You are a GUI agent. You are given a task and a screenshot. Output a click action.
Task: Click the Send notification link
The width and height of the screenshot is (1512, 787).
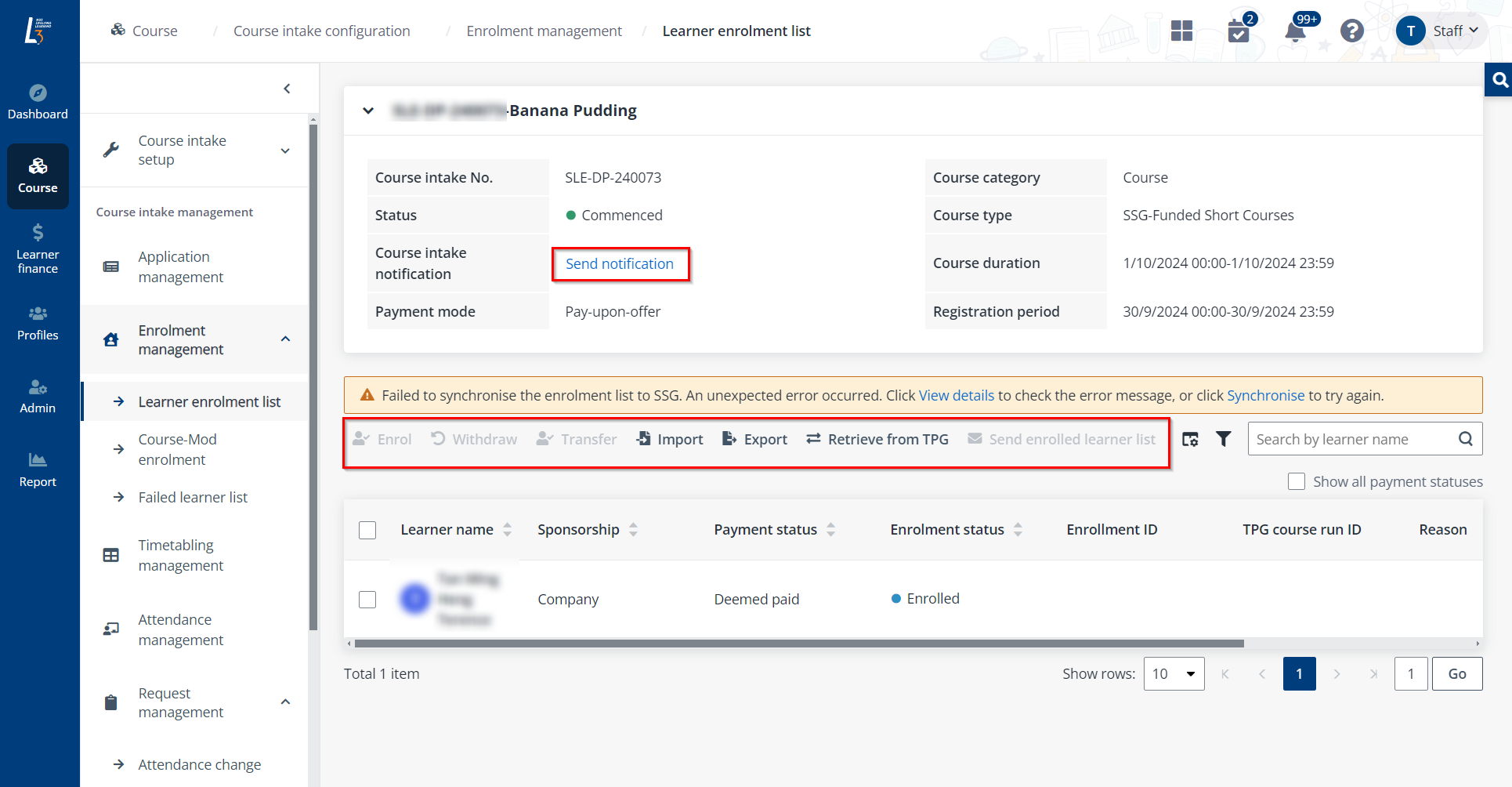(619, 264)
